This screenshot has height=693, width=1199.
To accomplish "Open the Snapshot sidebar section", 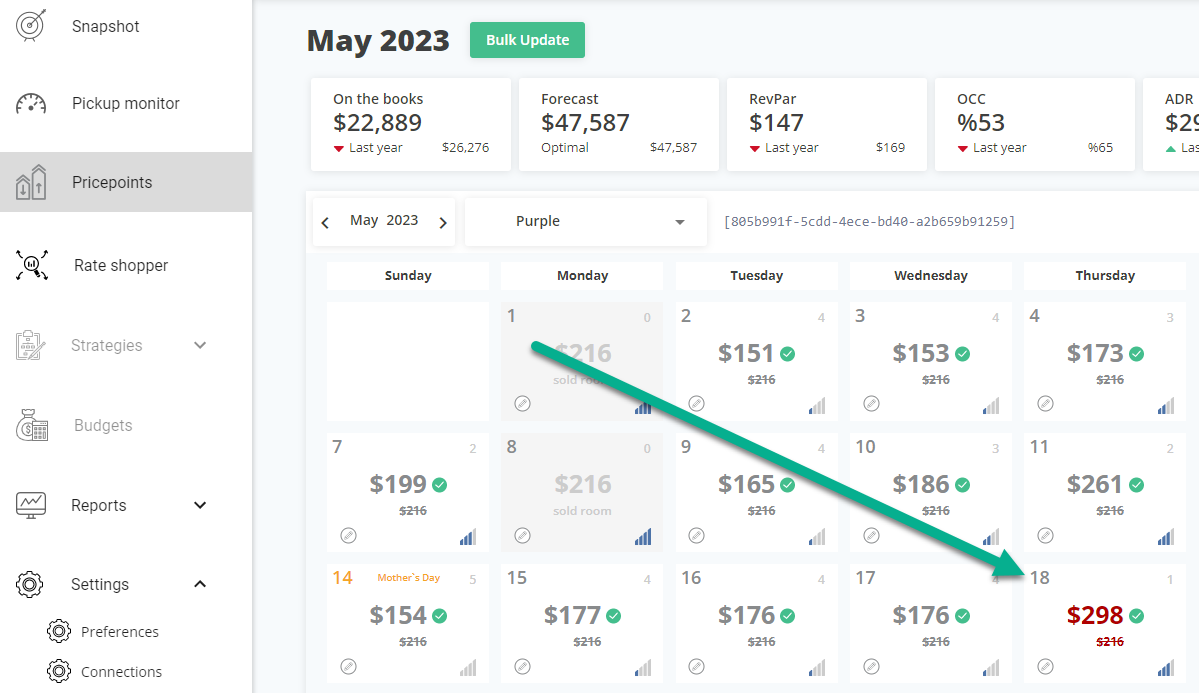I will pyautogui.click(x=106, y=27).
